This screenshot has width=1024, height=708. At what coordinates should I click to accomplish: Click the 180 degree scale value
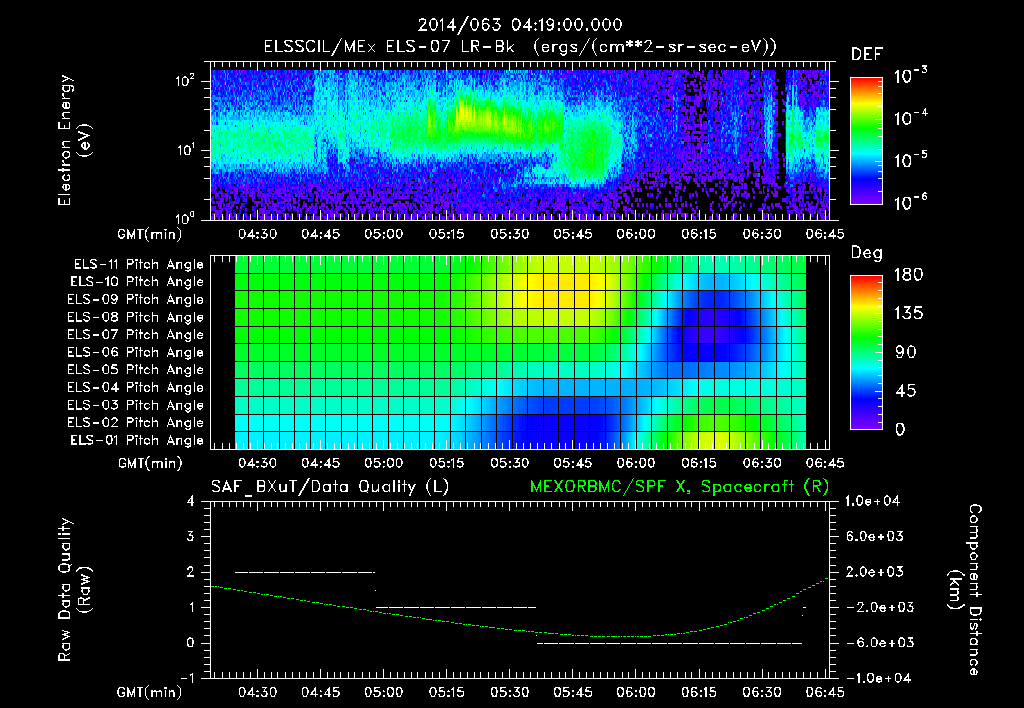908,275
